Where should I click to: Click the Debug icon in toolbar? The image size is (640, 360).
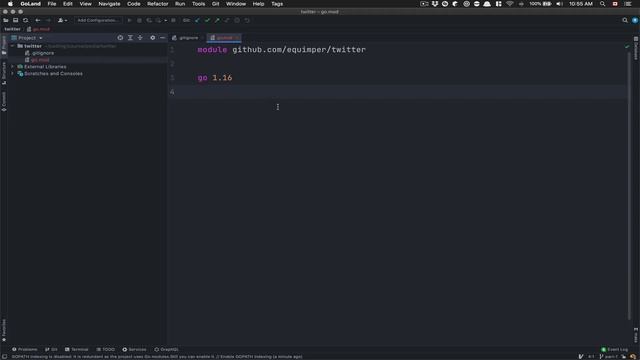139,20
